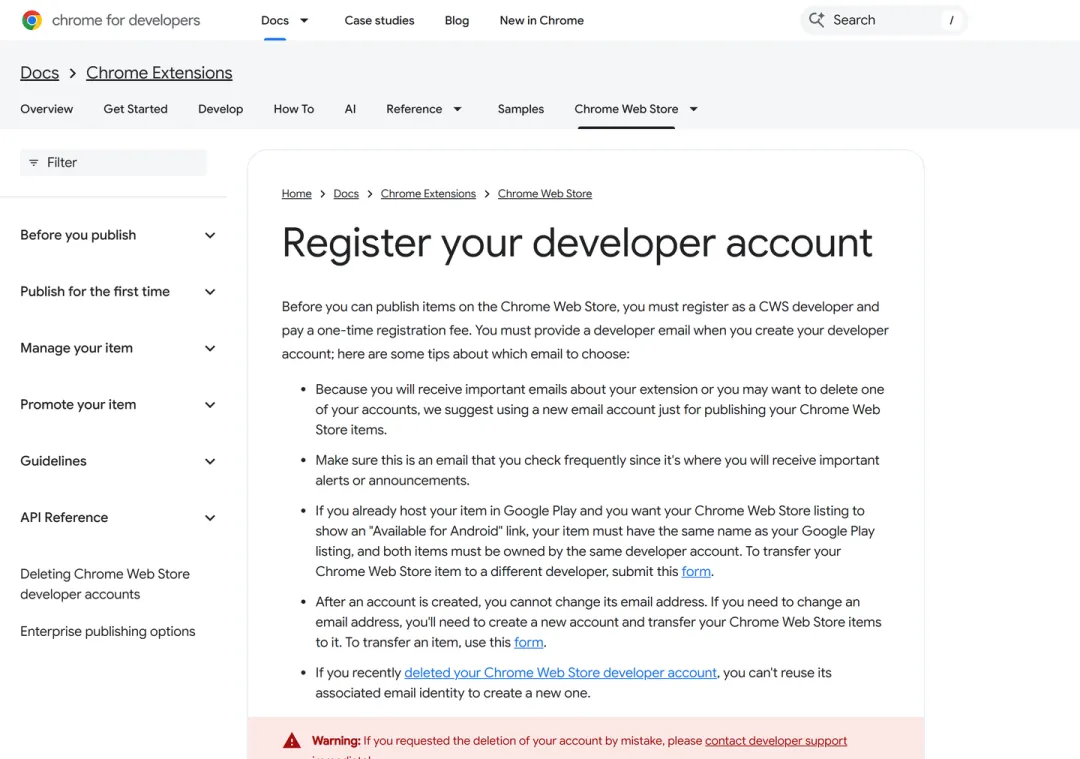Click the Guidelines label
Screen dimensions: 1080x759
pos(53,461)
